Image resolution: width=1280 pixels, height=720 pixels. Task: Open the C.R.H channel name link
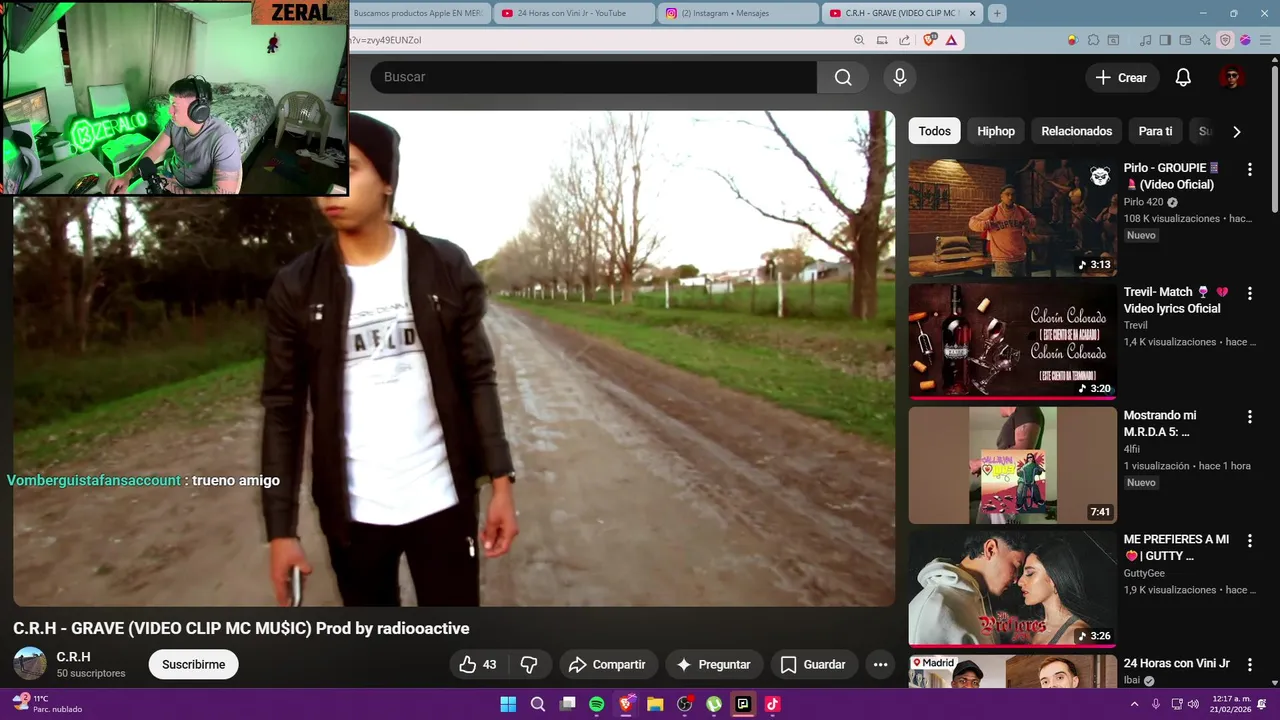[74, 656]
